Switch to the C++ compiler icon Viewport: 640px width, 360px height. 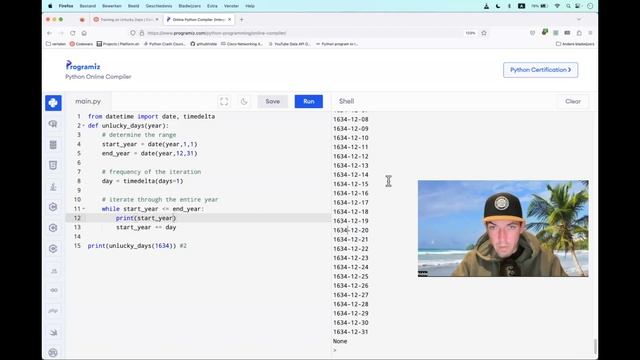pyautogui.click(x=53, y=228)
